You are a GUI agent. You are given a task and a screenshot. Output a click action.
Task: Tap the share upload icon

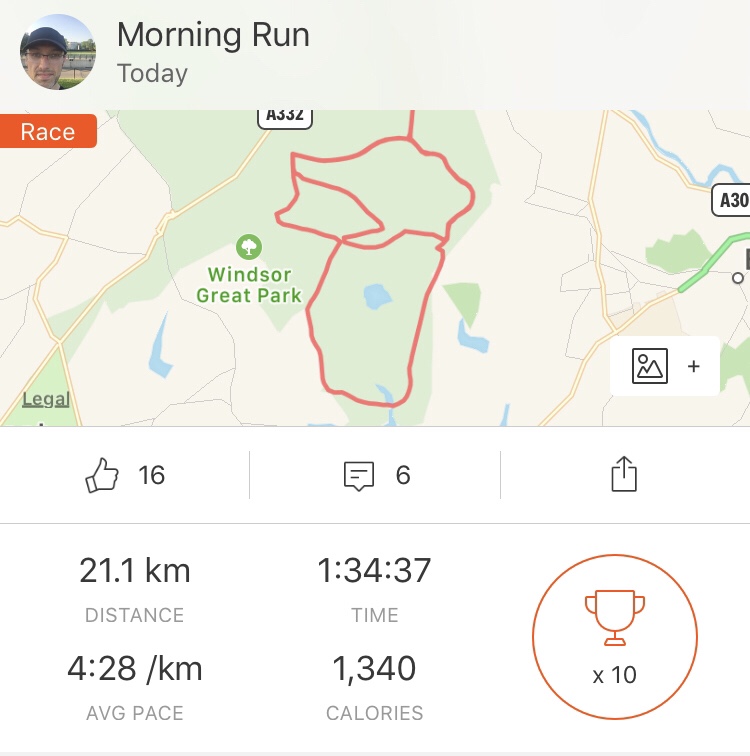pos(623,474)
